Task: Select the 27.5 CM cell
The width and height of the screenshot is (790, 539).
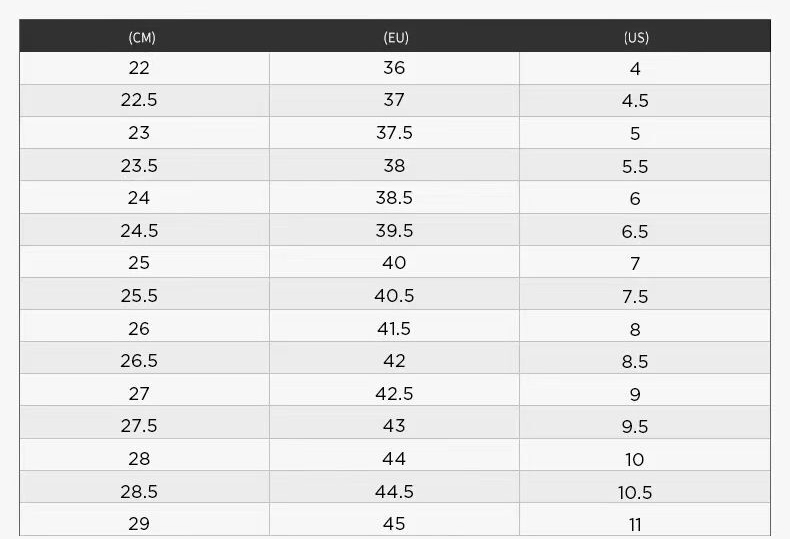Action: [x=139, y=426]
